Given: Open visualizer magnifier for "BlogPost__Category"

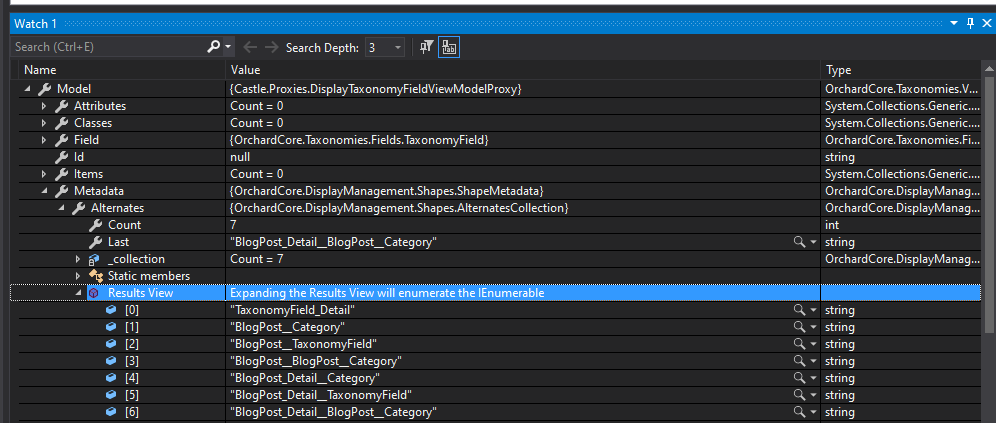Looking at the screenshot, I should (x=799, y=327).
